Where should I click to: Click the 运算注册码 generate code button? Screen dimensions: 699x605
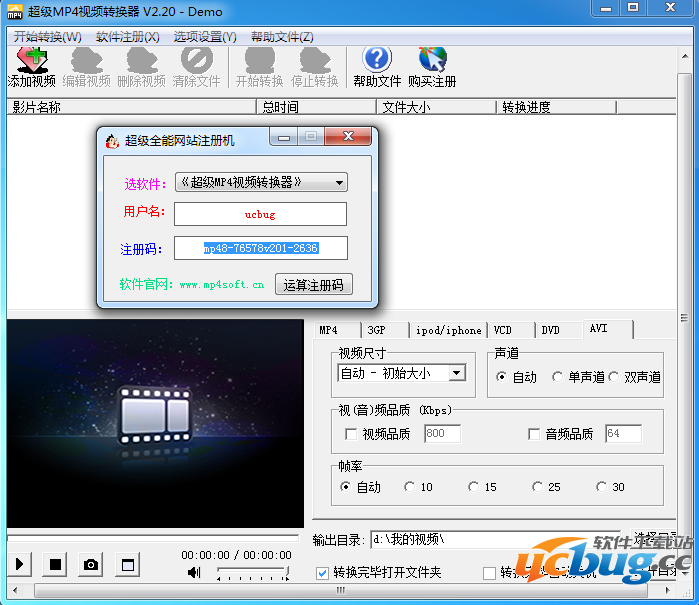[314, 284]
